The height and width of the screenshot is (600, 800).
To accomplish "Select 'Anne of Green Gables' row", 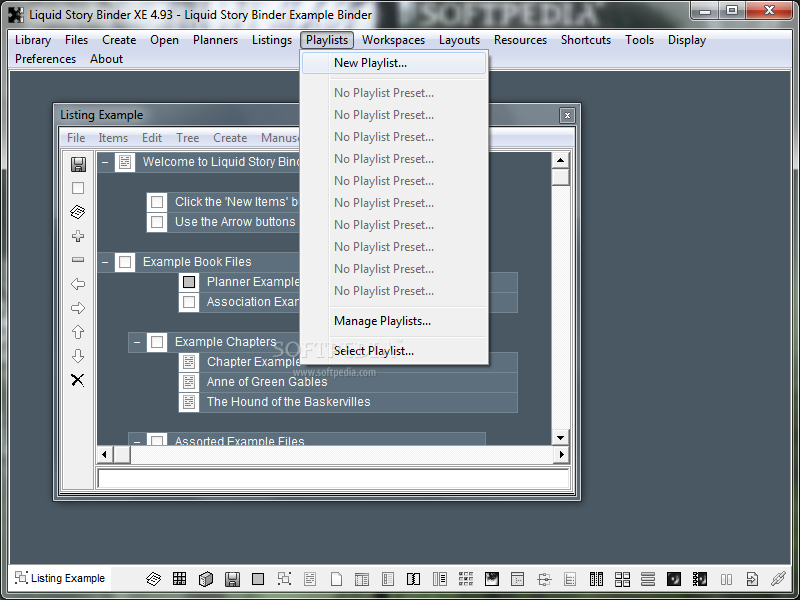I will pos(348,382).
